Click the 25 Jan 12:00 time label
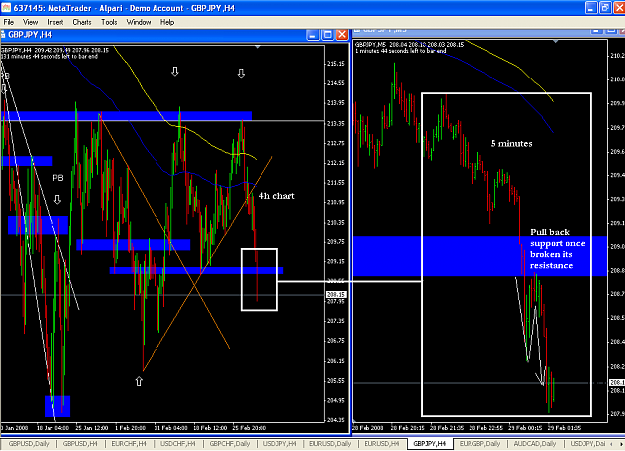The image size is (625, 451). pos(92,428)
